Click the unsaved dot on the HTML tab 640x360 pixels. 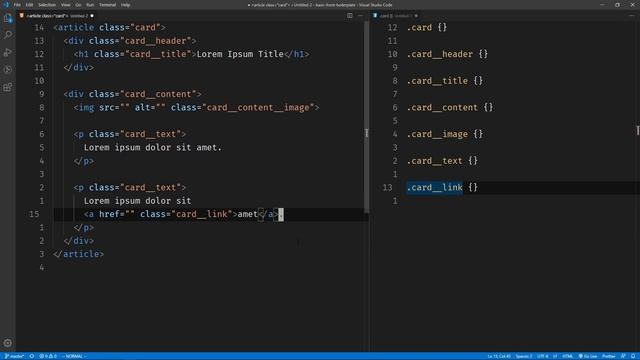click(92, 16)
